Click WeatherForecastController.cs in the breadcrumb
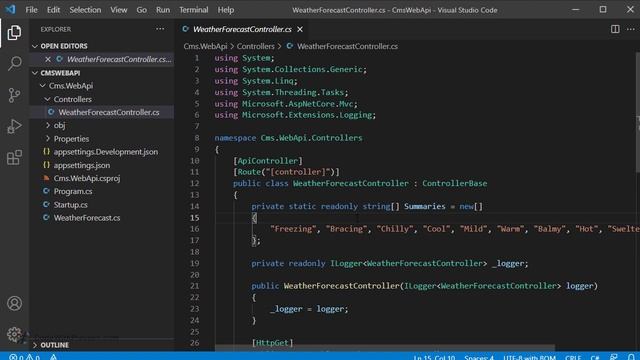This screenshot has width=640, height=360. pyautogui.click(x=347, y=46)
